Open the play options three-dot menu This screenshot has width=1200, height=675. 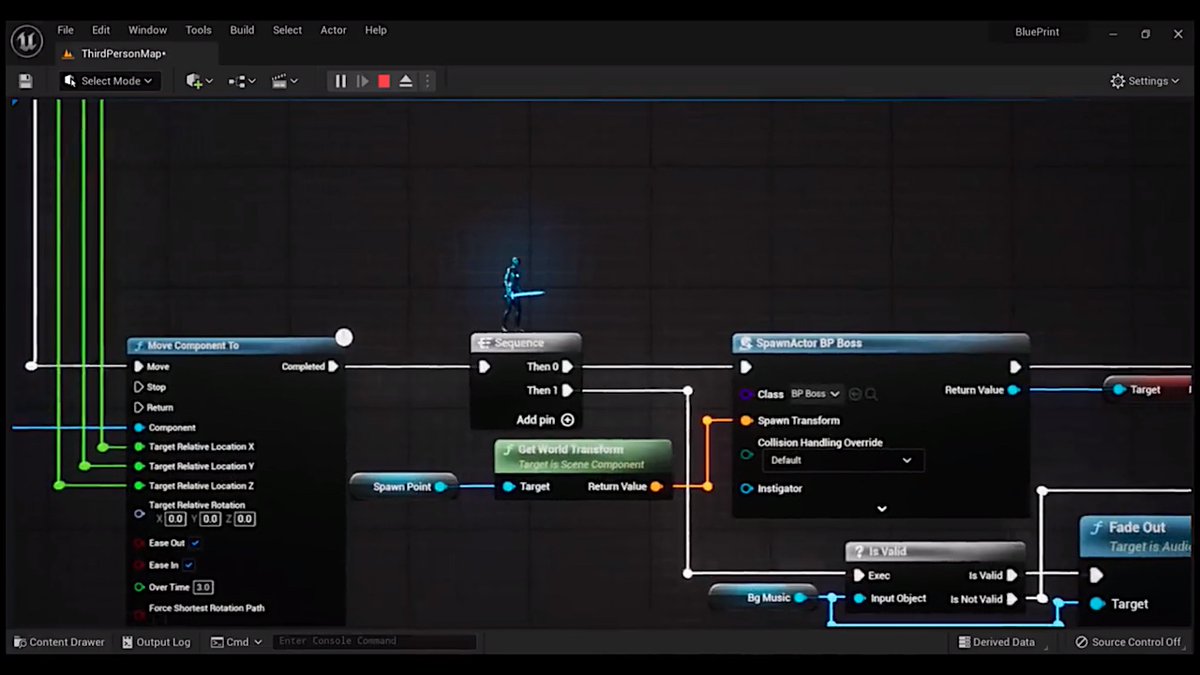[427, 81]
